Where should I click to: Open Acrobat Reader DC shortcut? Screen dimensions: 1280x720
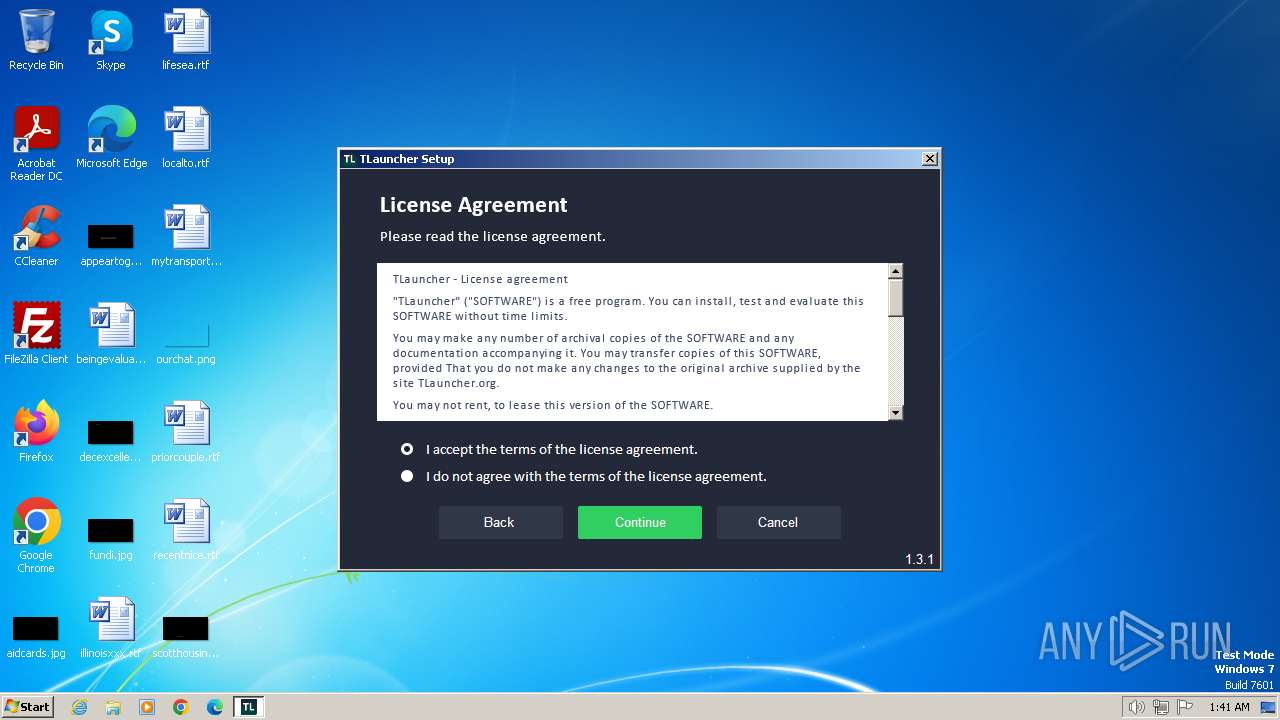coord(36,143)
